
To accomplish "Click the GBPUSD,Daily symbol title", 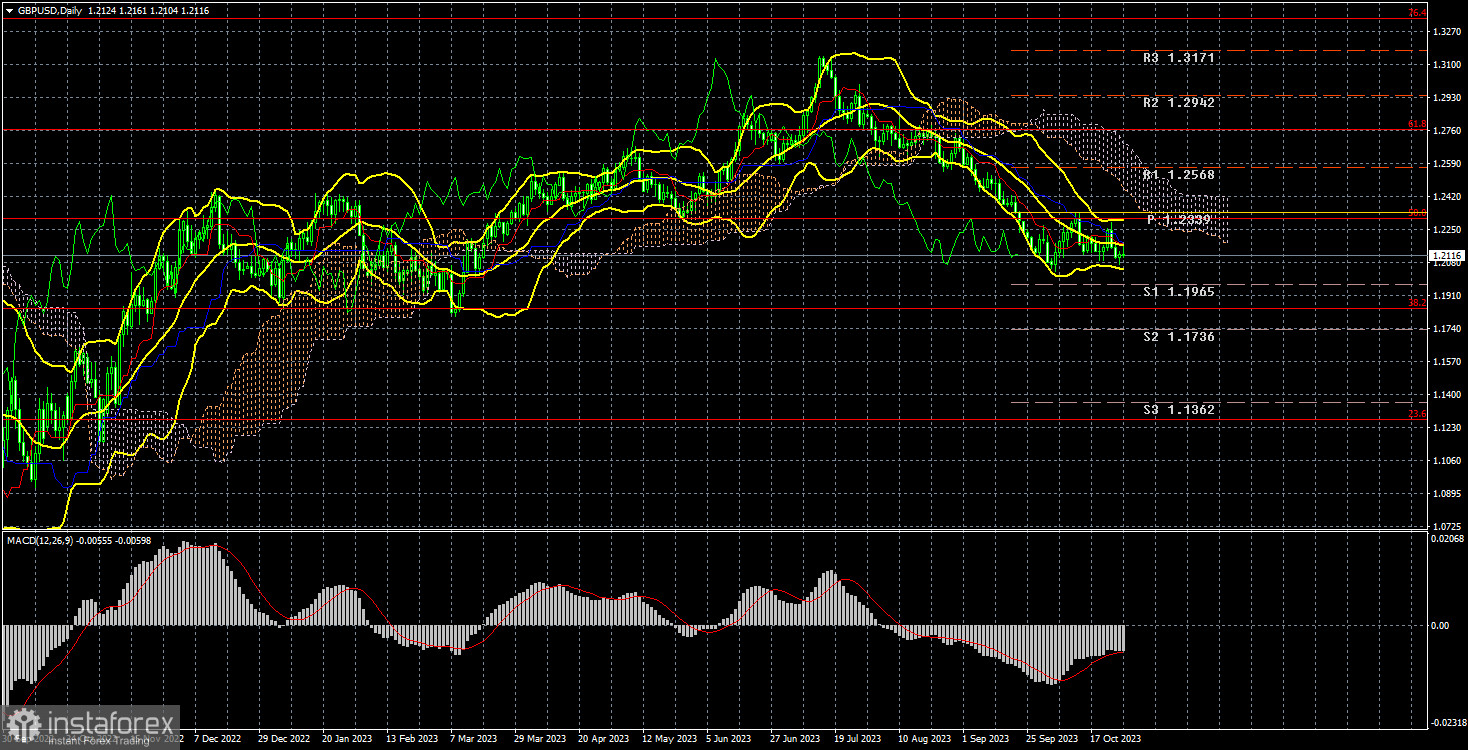I will (50, 9).
